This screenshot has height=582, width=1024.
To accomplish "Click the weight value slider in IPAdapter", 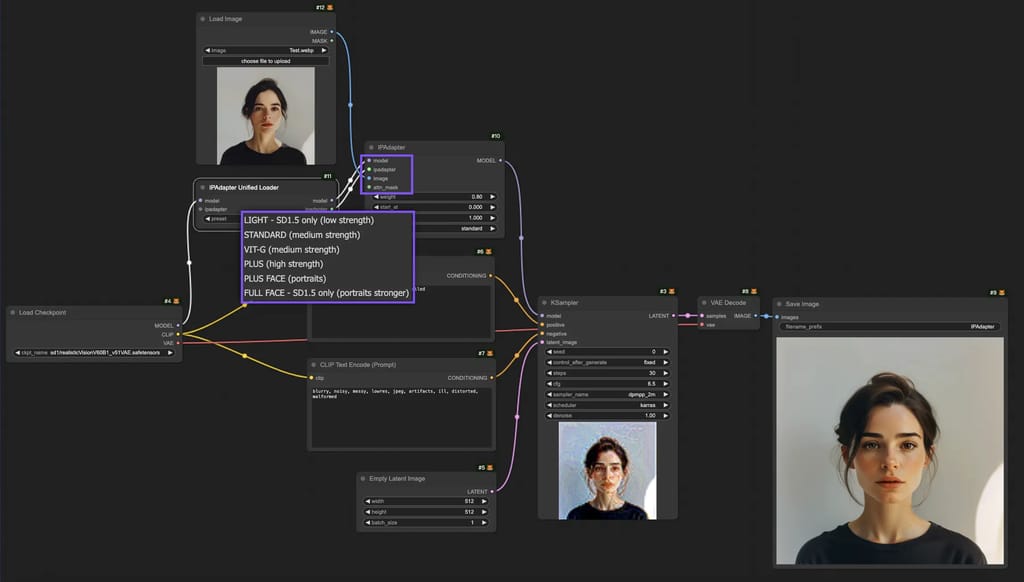I will (x=435, y=197).
